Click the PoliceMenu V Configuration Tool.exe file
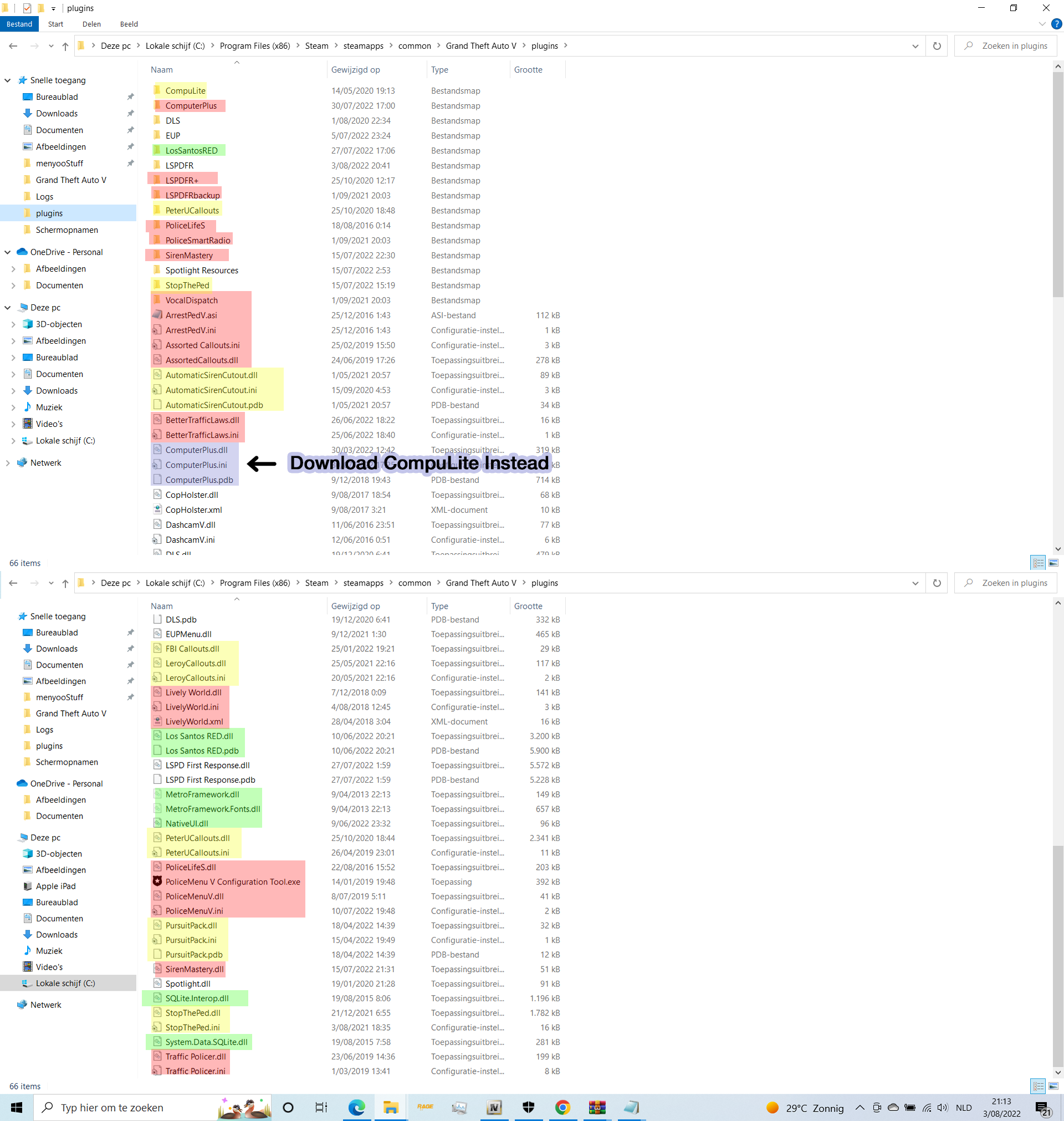Screen dimensions: 1064x1121 pyautogui.click(x=233, y=881)
